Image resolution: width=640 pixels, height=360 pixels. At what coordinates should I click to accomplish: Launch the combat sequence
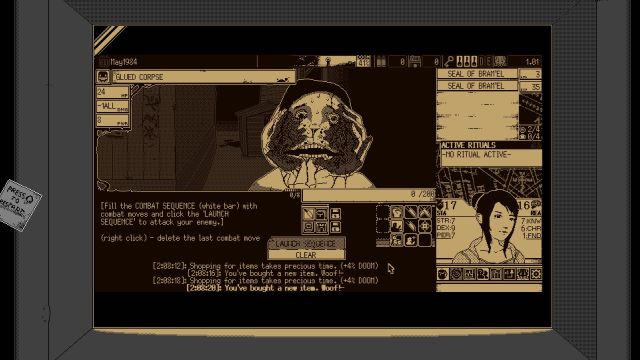306,243
